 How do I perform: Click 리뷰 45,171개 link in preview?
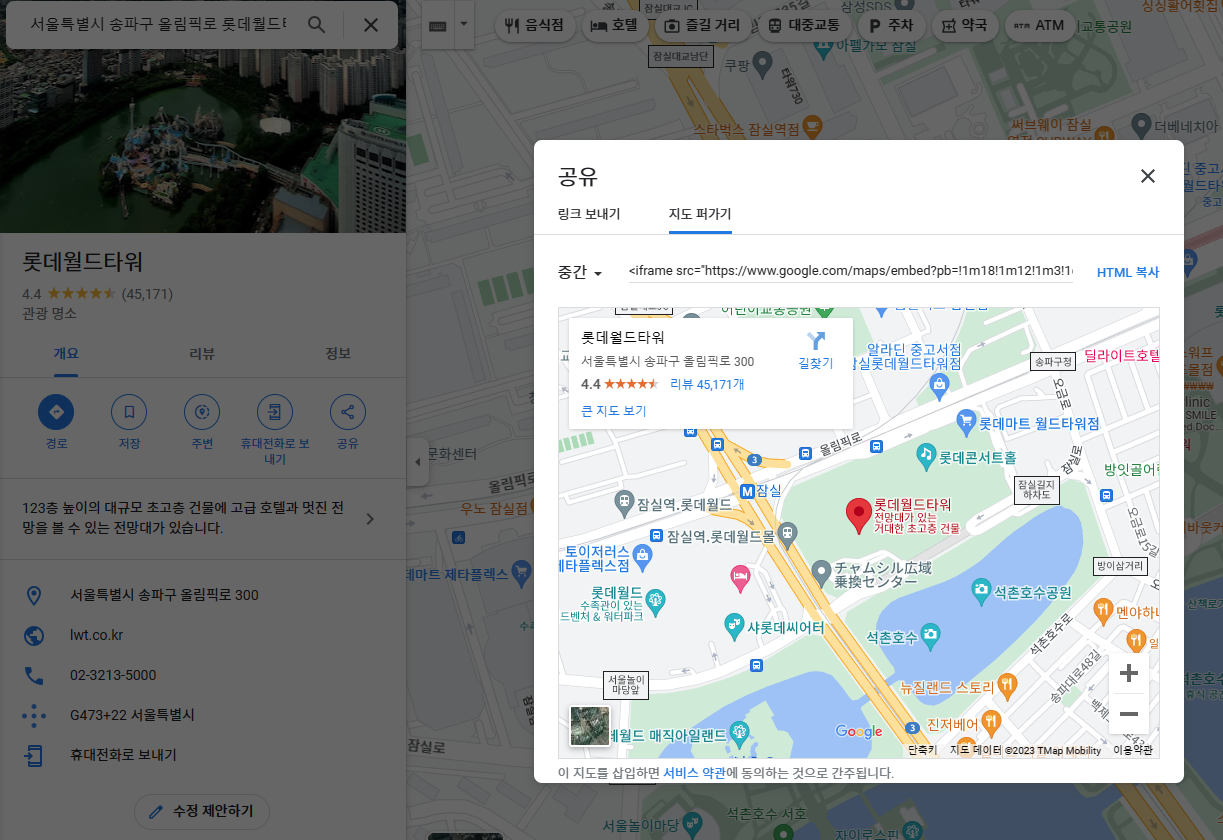click(x=707, y=384)
